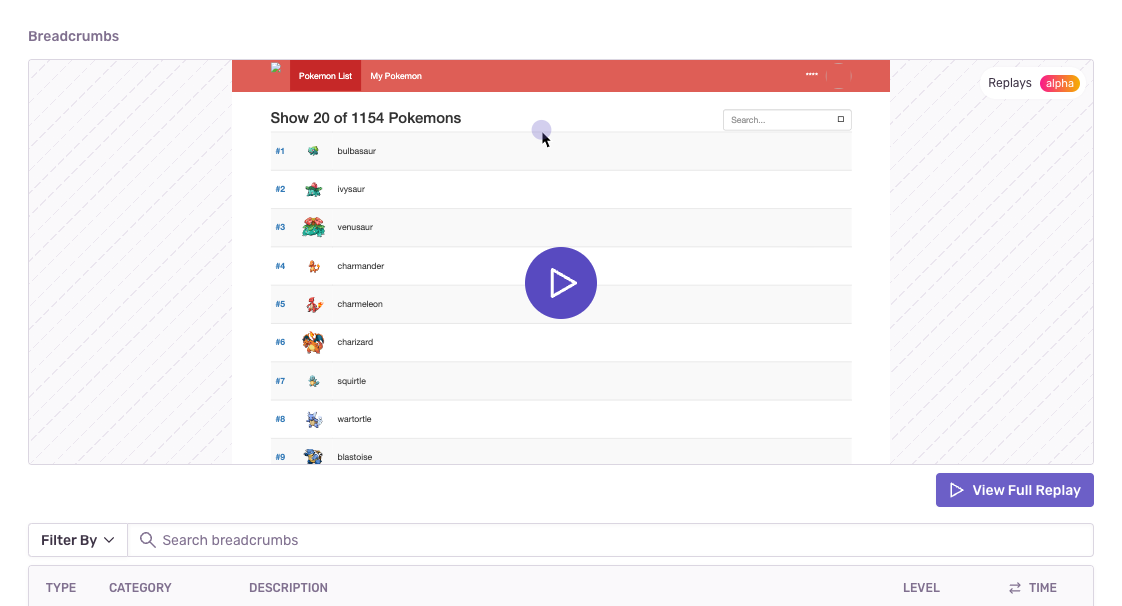
Task: Click the ellipsis icon in the red navbar
Action: (812, 73)
